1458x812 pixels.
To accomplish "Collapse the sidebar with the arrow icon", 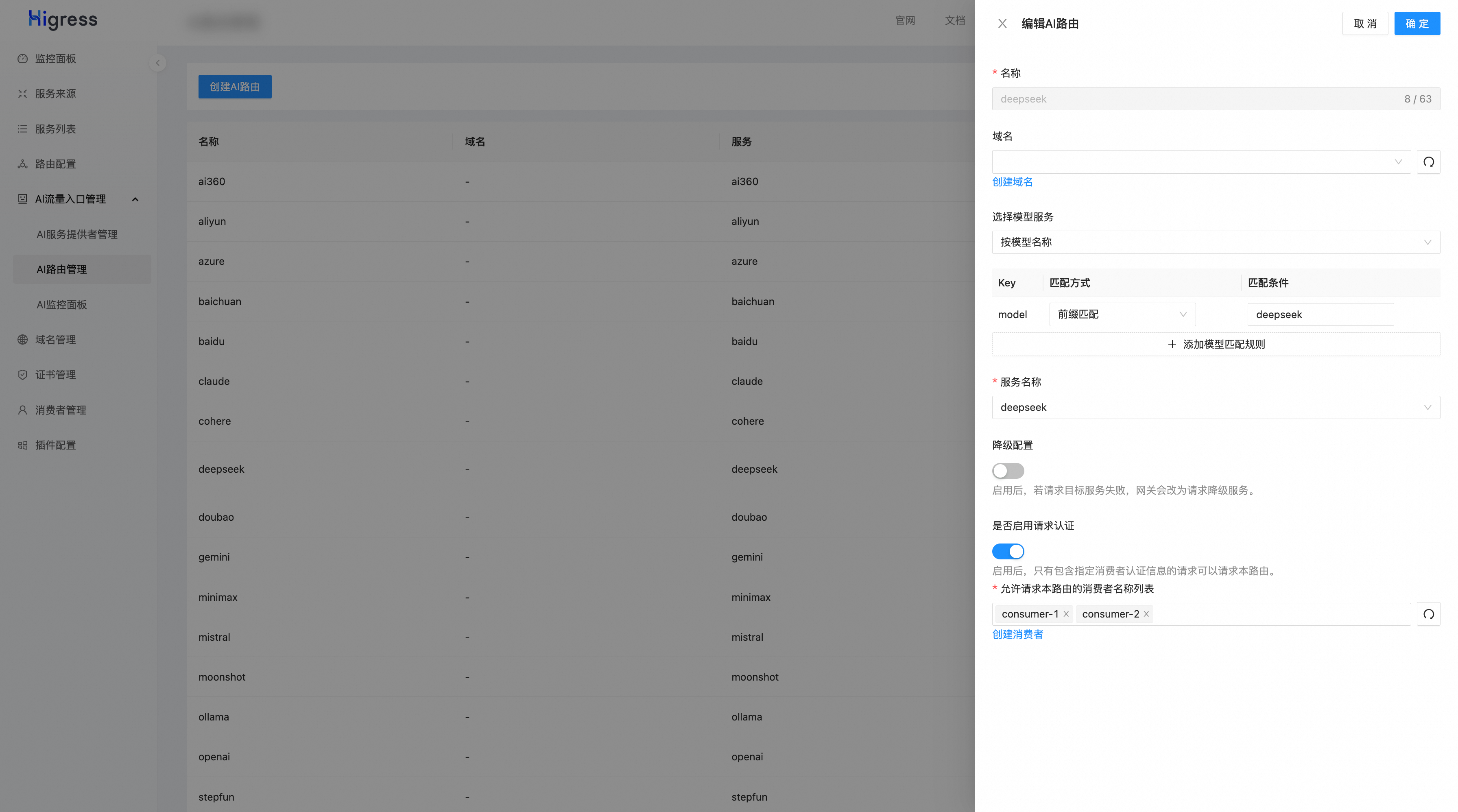I will point(158,63).
